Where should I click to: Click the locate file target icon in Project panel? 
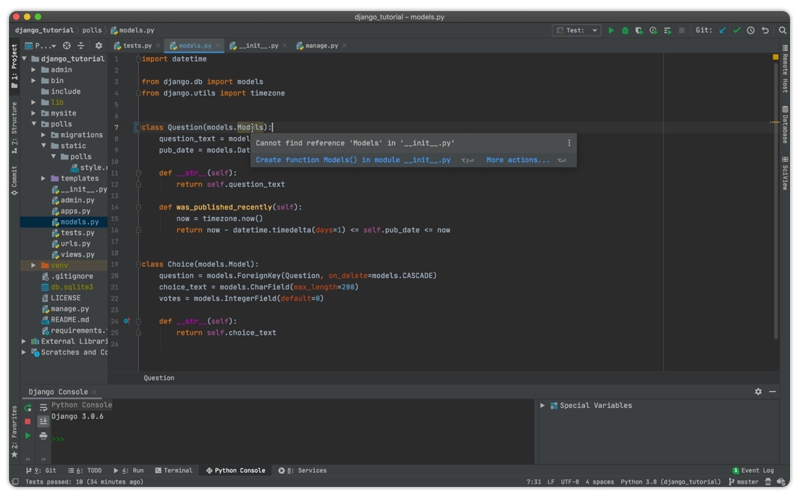(67, 46)
